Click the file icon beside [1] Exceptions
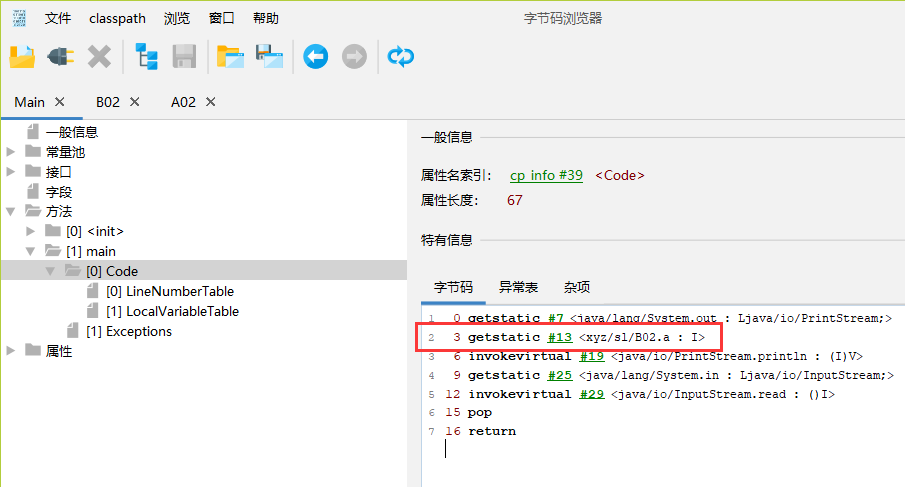This screenshot has width=905, height=487. pyautogui.click(x=73, y=331)
